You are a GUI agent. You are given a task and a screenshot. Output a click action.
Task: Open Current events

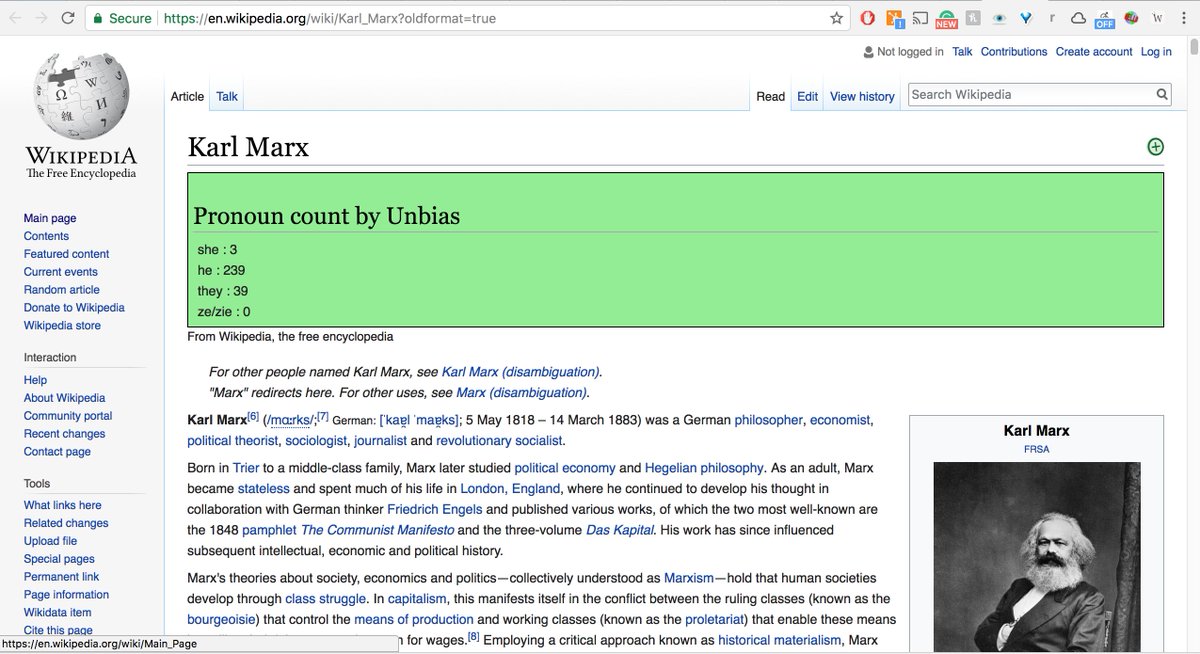pyautogui.click(x=61, y=272)
